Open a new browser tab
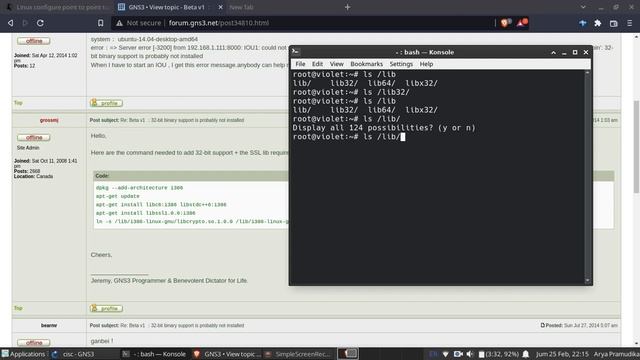 pos(347,7)
